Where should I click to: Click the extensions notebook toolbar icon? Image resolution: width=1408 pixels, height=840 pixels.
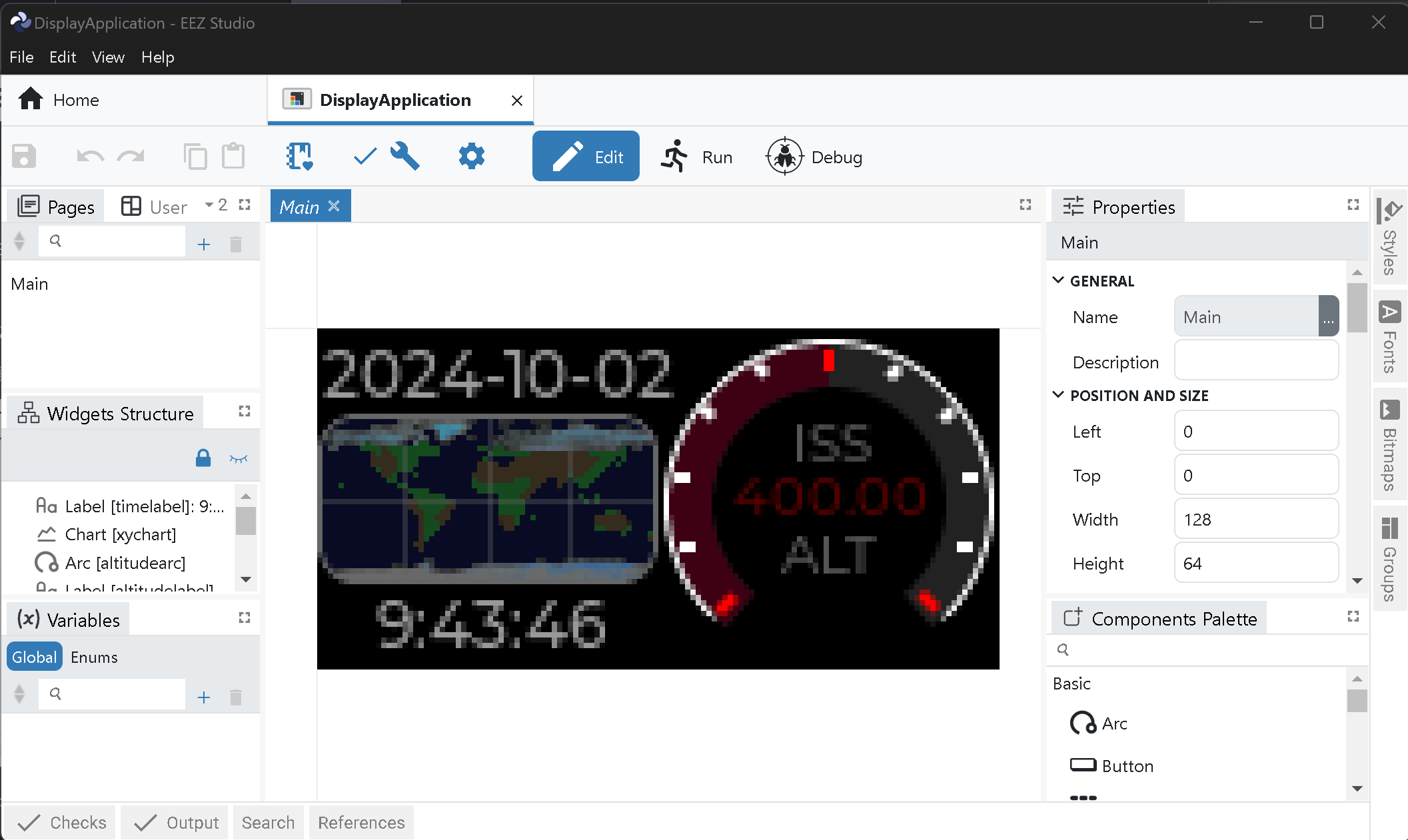[299, 157]
